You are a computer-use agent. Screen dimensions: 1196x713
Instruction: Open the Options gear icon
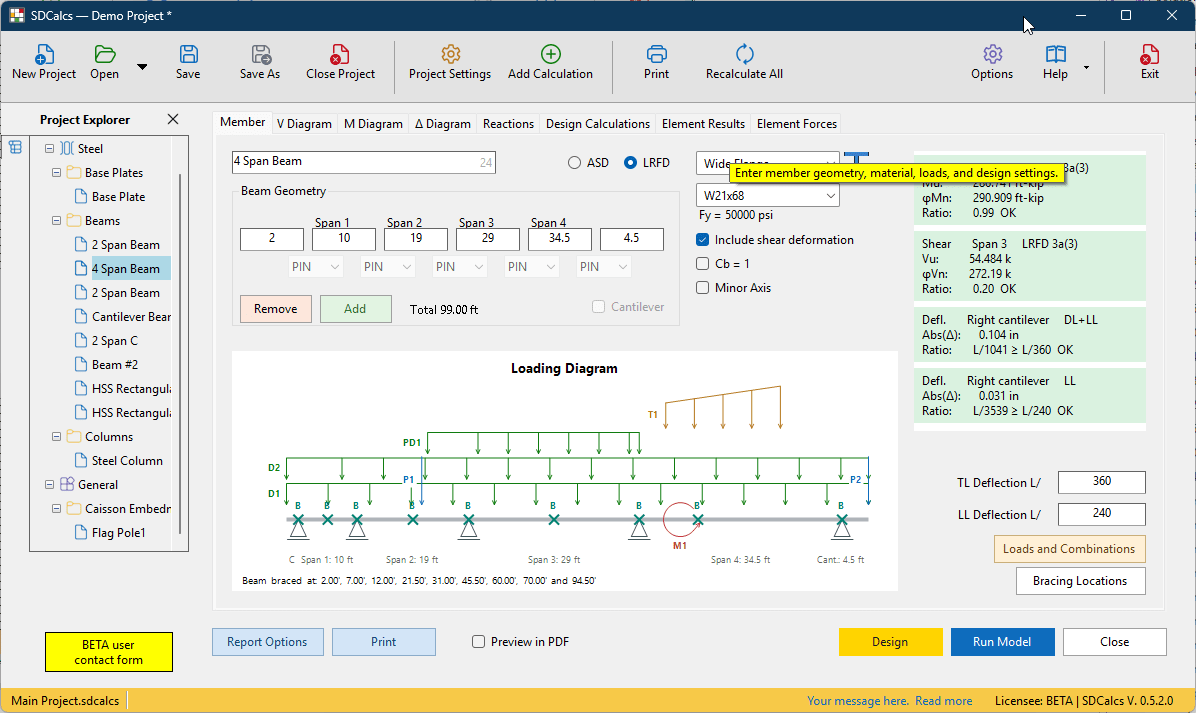pos(992,54)
